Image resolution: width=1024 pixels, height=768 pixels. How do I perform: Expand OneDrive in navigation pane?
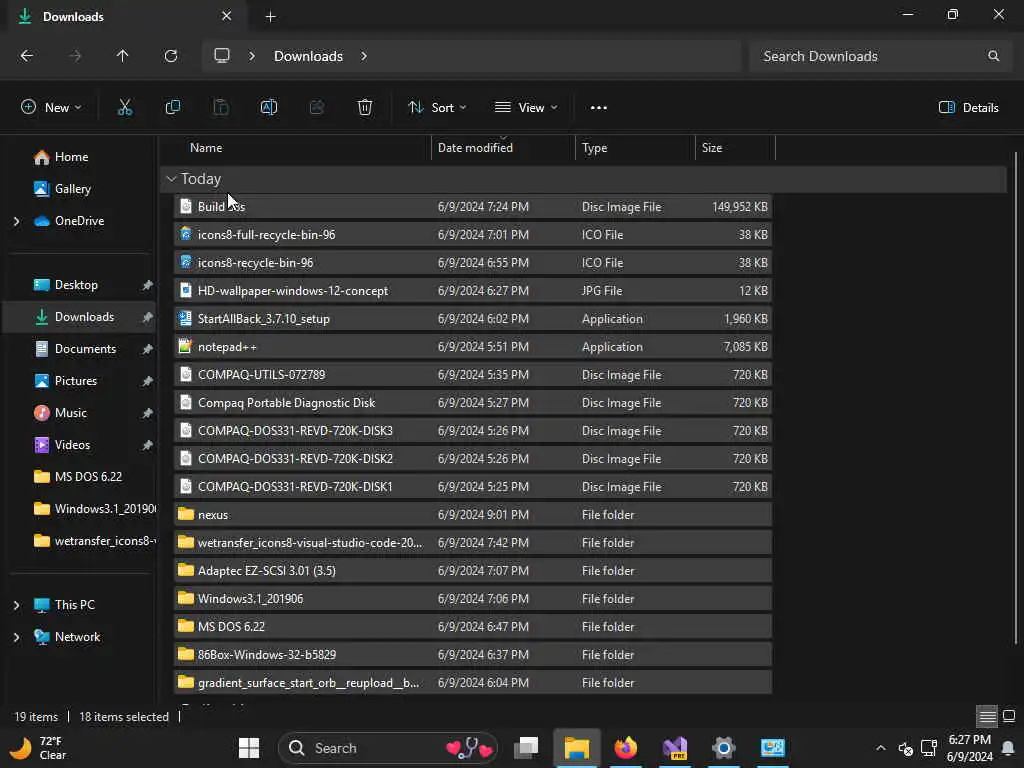pos(16,221)
